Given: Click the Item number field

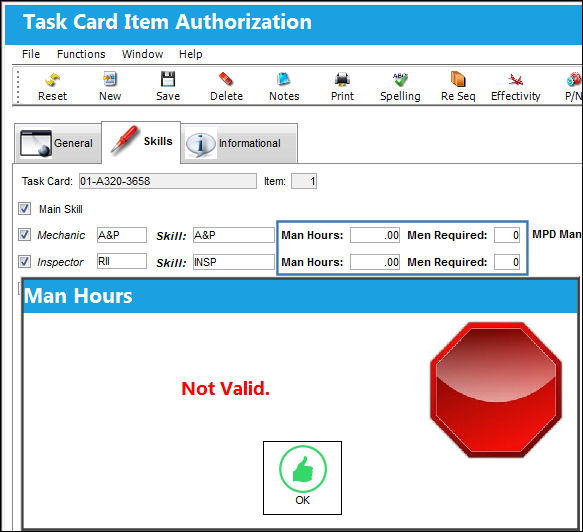Looking at the screenshot, I should click(x=304, y=181).
